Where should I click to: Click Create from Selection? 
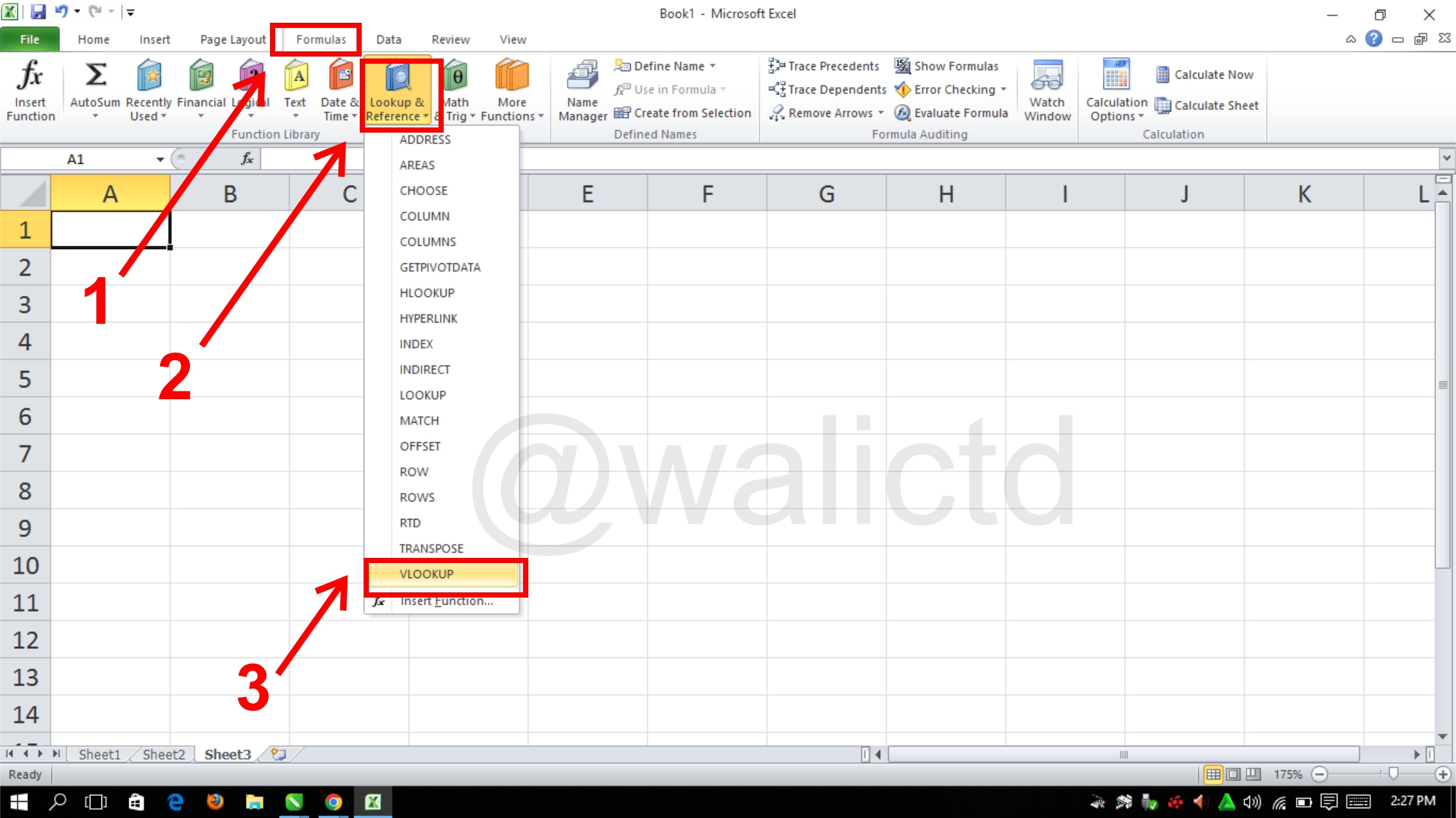(x=683, y=113)
